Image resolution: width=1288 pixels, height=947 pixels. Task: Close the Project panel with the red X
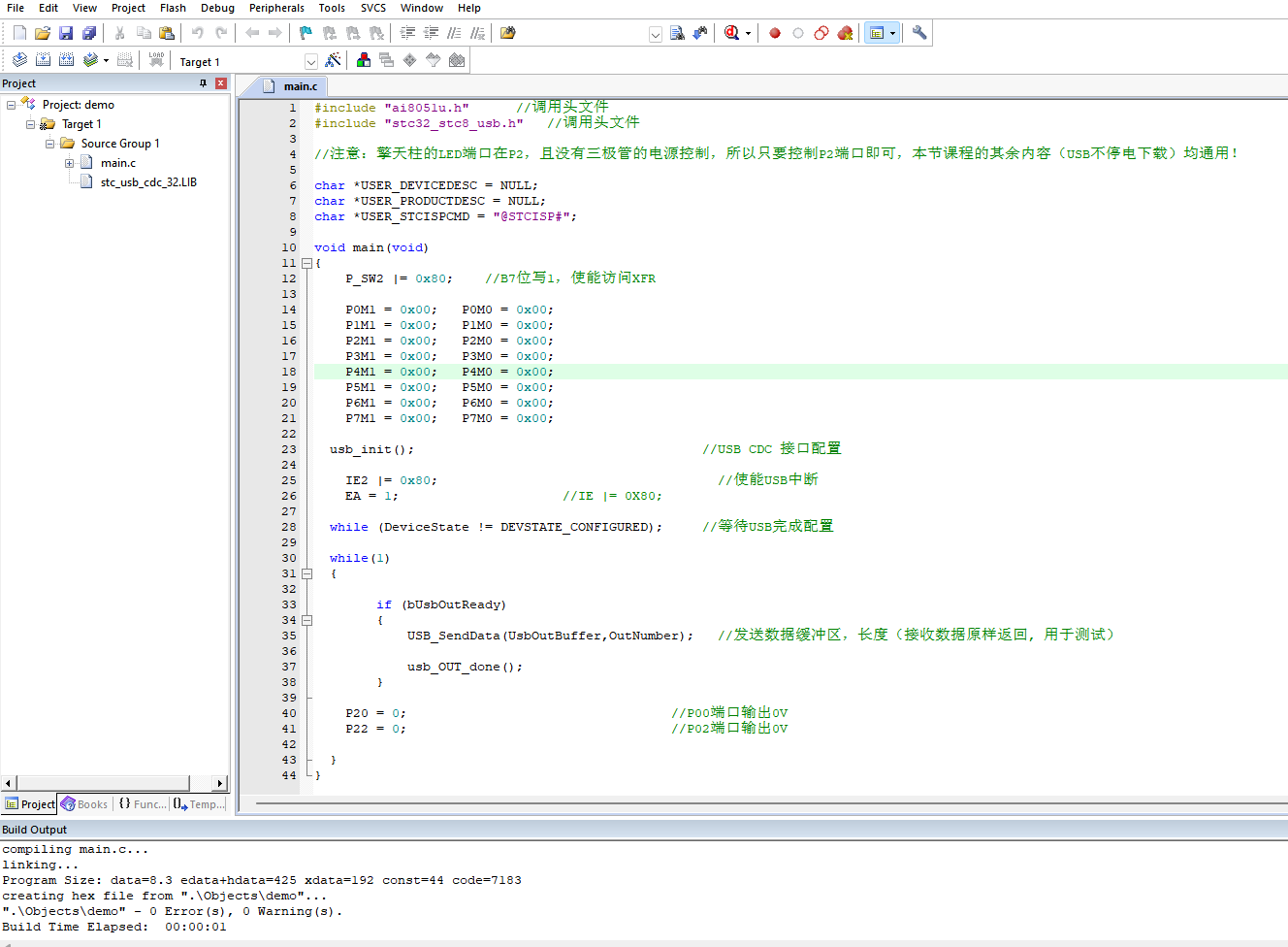(221, 83)
